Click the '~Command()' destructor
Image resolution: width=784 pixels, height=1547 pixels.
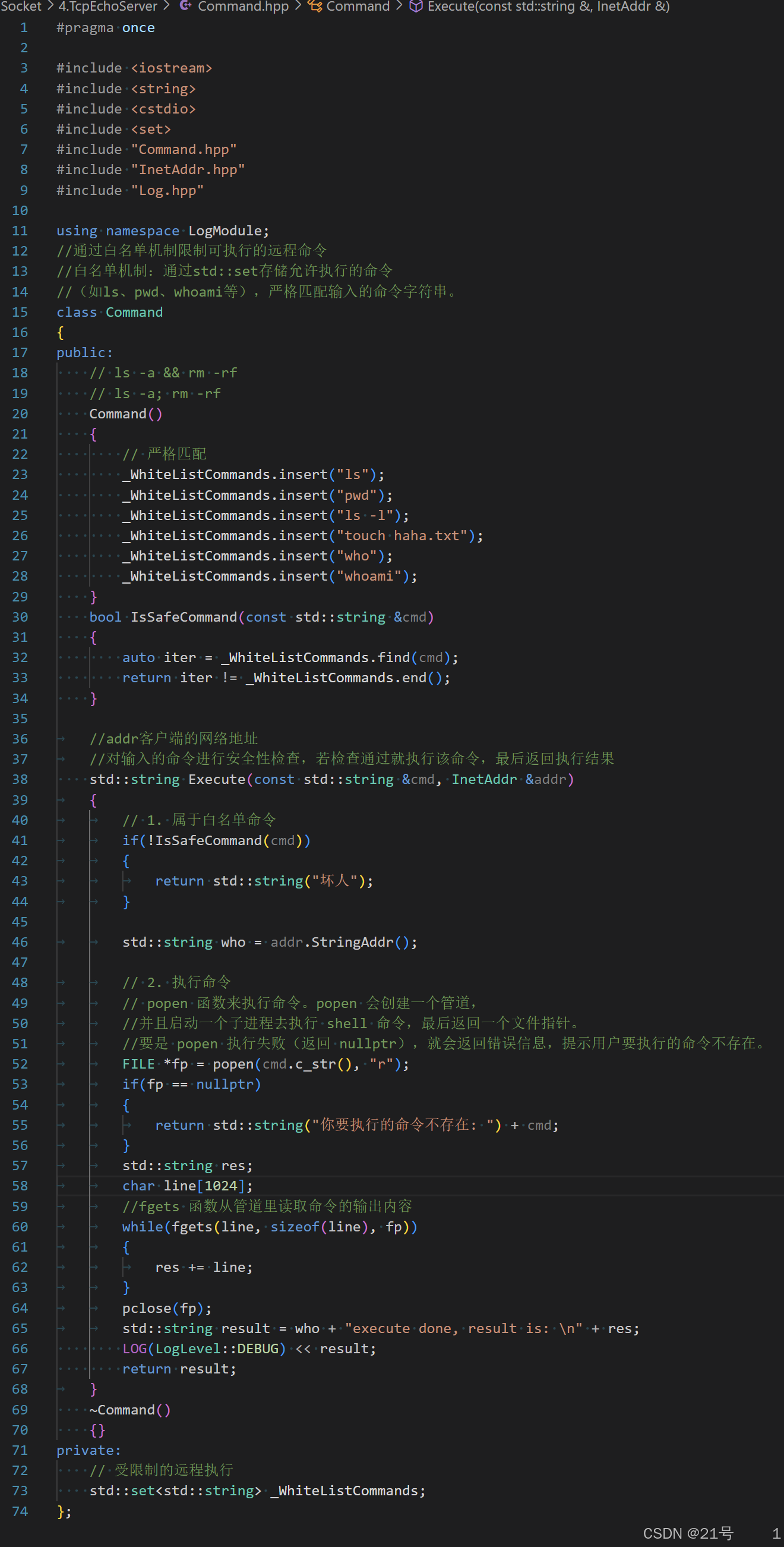coord(130,1410)
